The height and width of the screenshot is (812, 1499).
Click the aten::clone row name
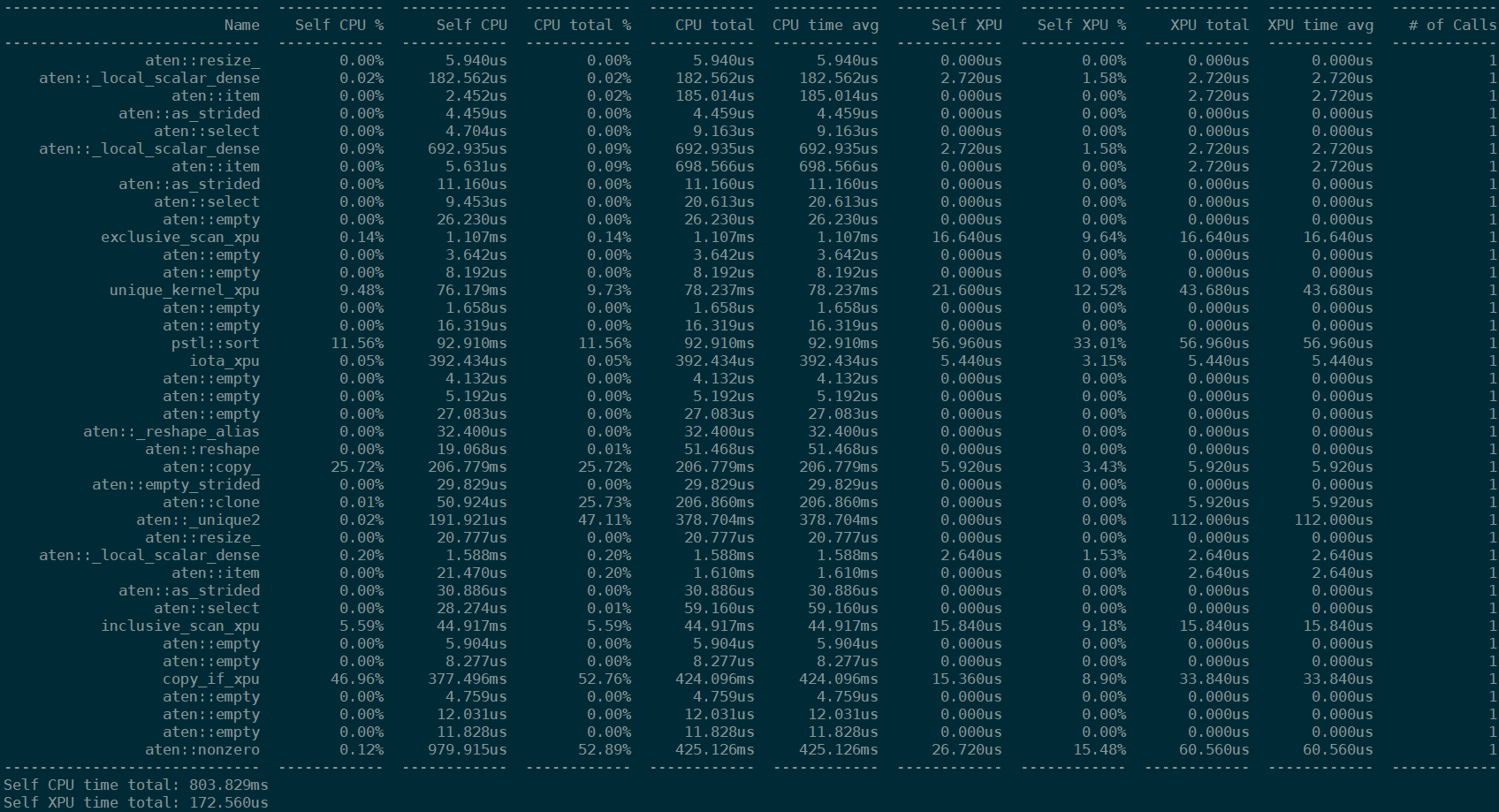coord(211,502)
